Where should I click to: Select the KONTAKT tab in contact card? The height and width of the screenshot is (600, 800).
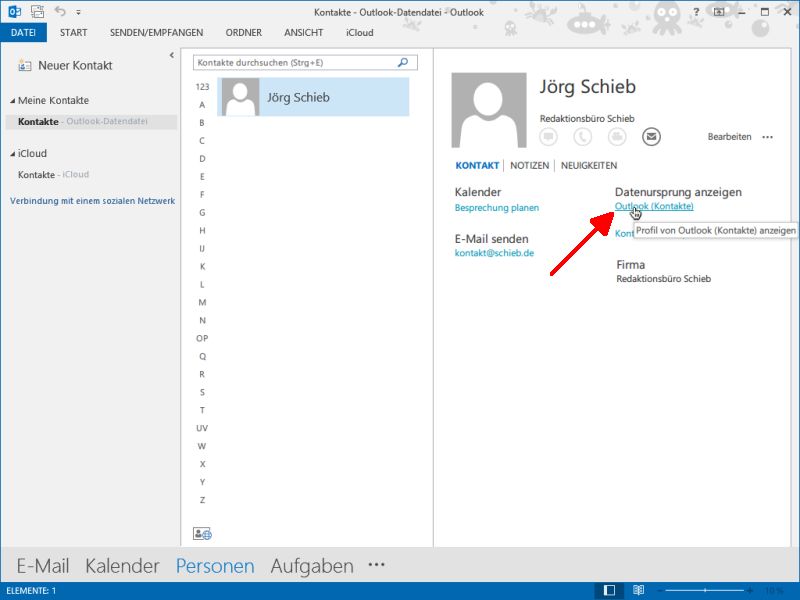pyautogui.click(x=477, y=165)
